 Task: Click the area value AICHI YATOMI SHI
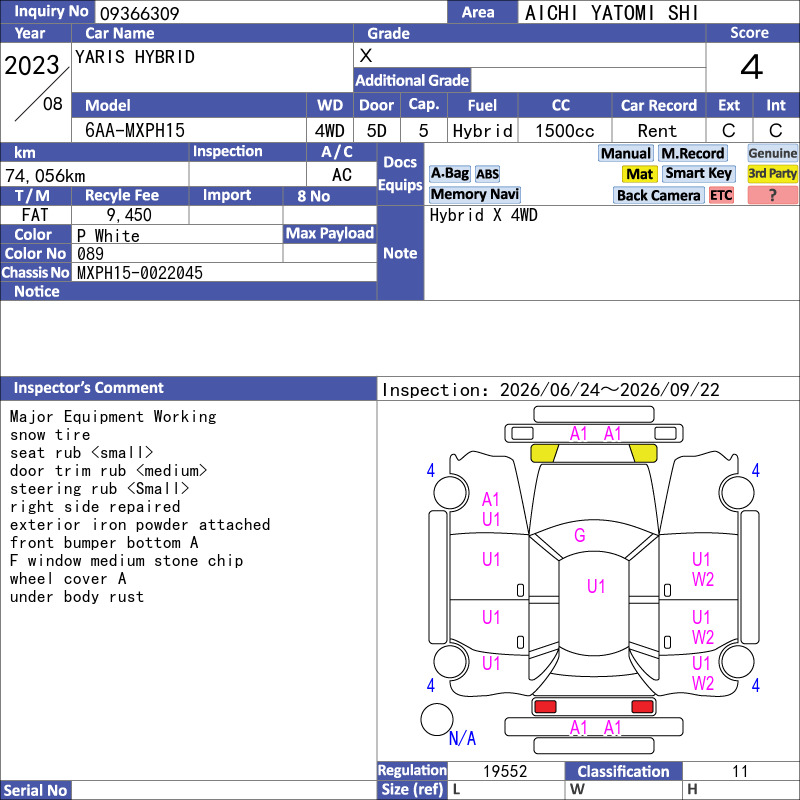(x=611, y=13)
